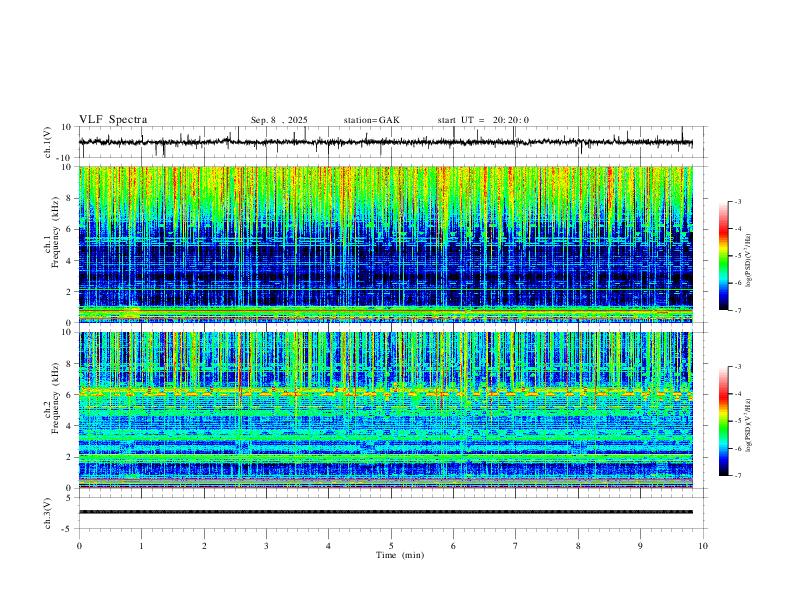Click the time axis tick label '10'
This screenshot has width=792, height=612.
point(703,546)
